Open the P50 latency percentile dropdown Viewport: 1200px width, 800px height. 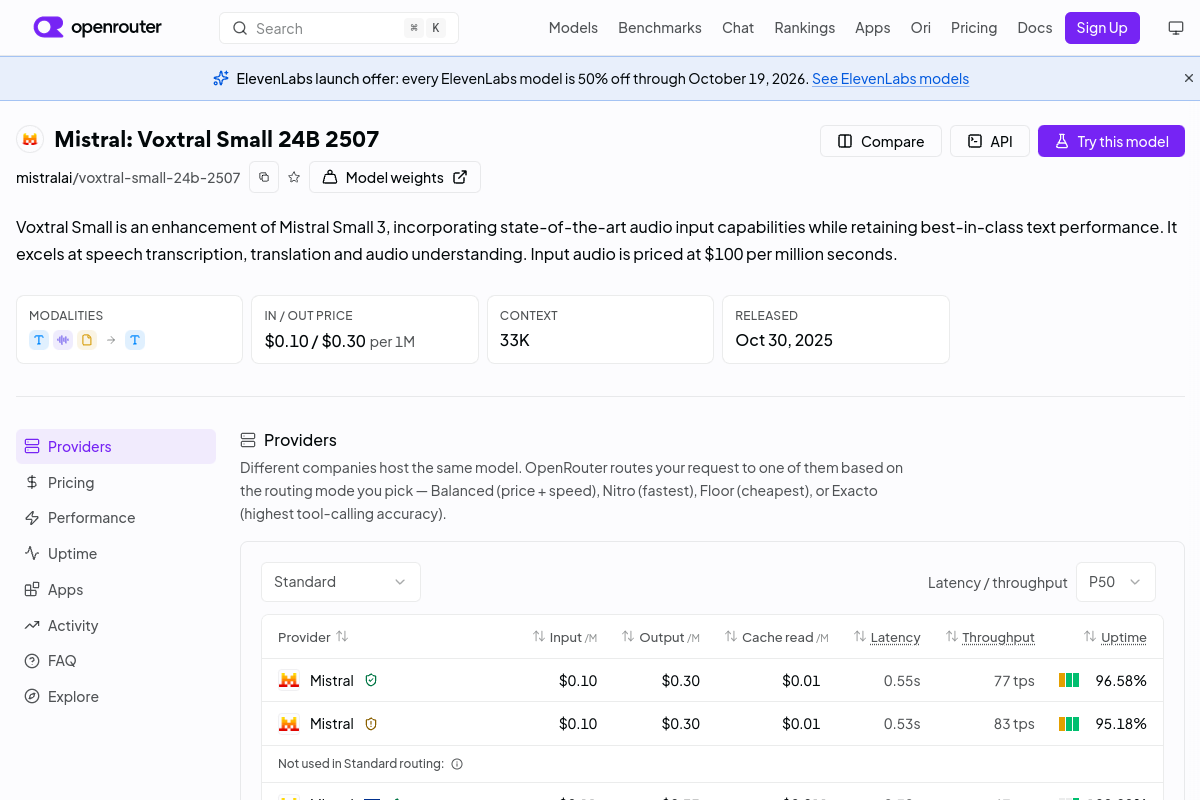(1116, 582)
